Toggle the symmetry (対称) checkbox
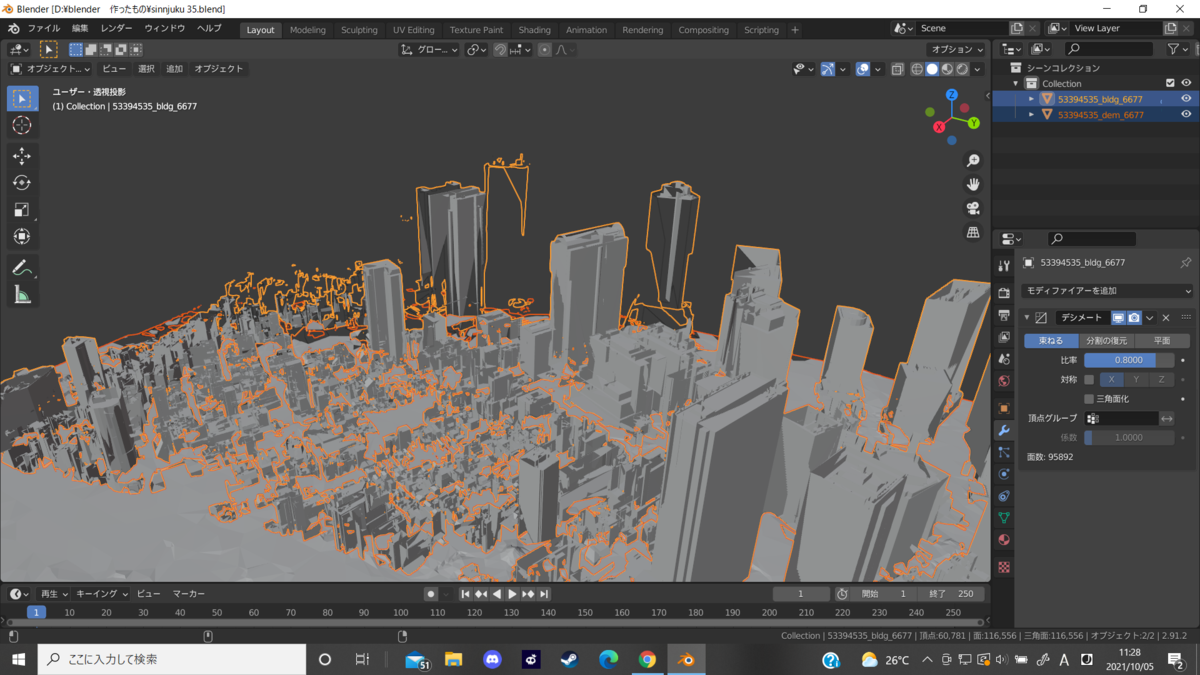The height and width of the screenshot is (675, 1200). click(x=1089, y=380)
